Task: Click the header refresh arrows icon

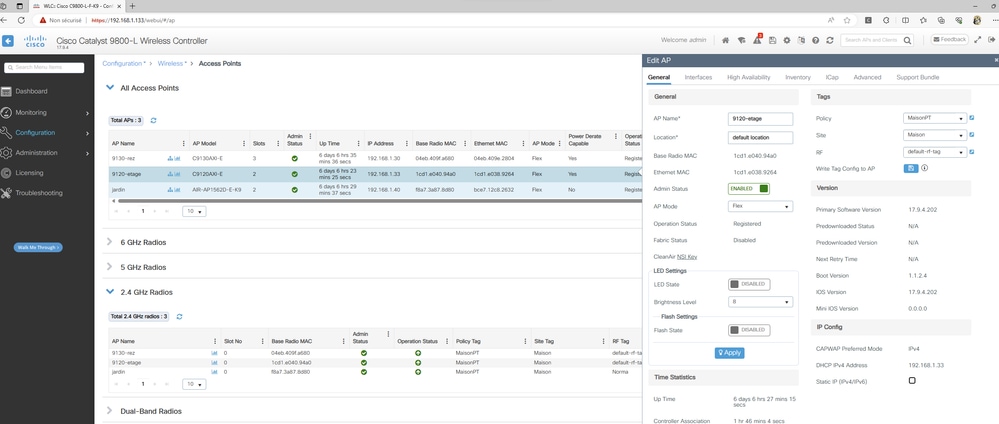Action: [830, 40]
